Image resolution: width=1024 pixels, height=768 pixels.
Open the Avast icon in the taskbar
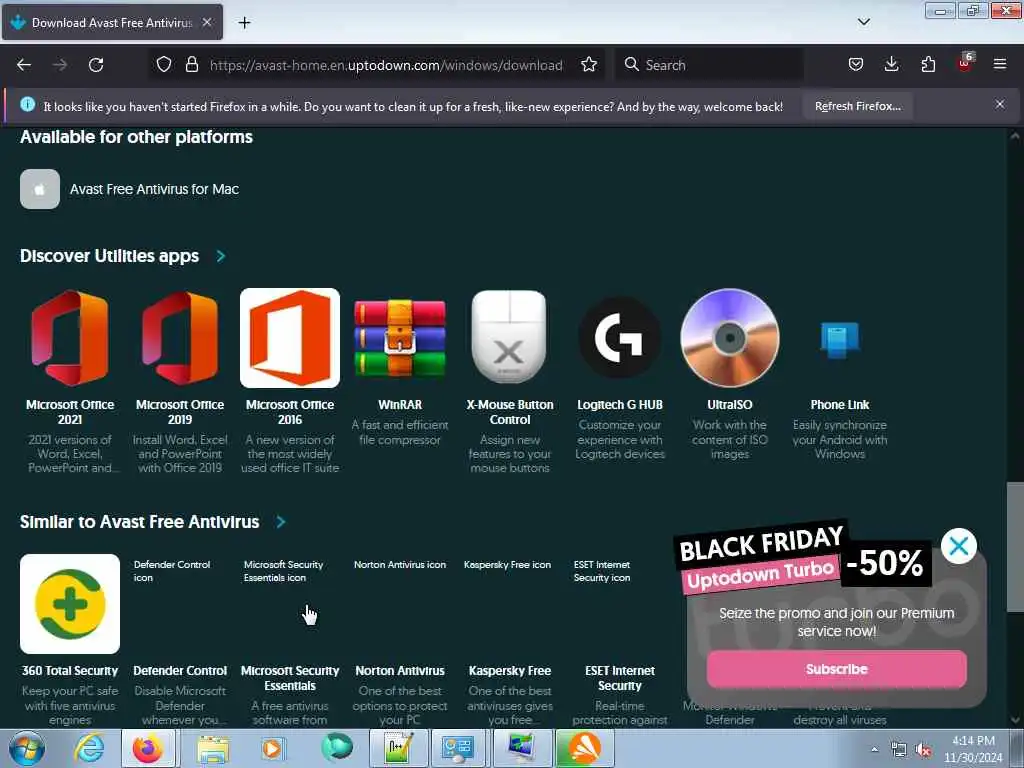point(584,748)
